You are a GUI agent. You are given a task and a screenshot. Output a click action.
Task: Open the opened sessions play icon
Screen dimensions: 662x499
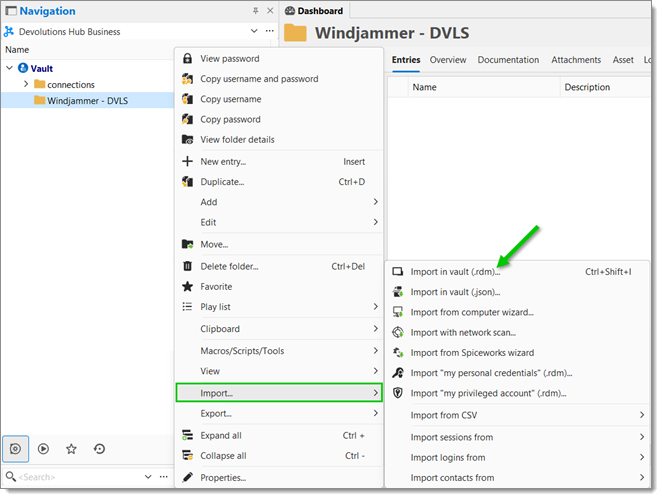pyautogui.click(x=43, y=449)
